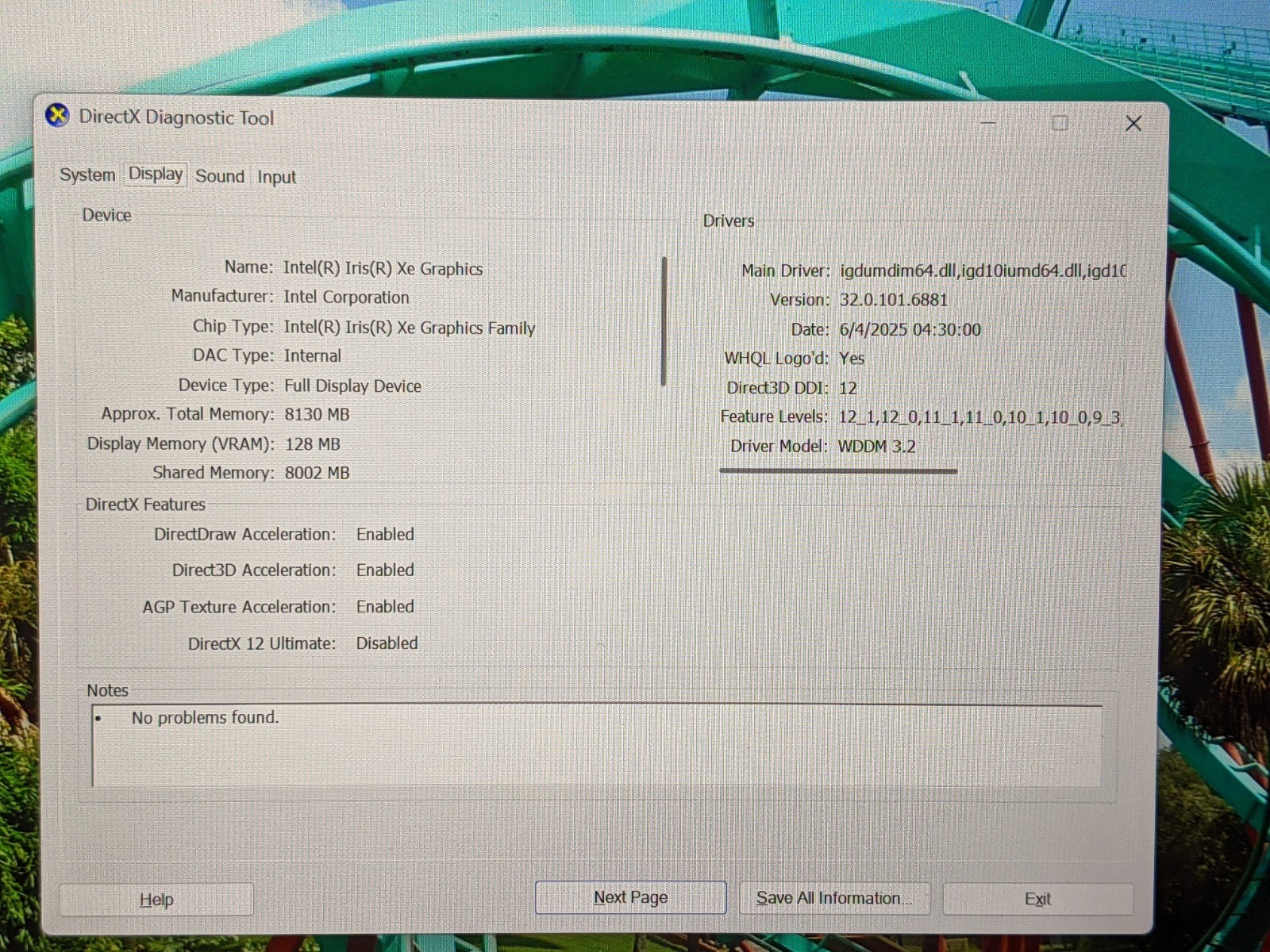Click driver date '6/4/2025 04:30:00'

(x=910, y=329)
